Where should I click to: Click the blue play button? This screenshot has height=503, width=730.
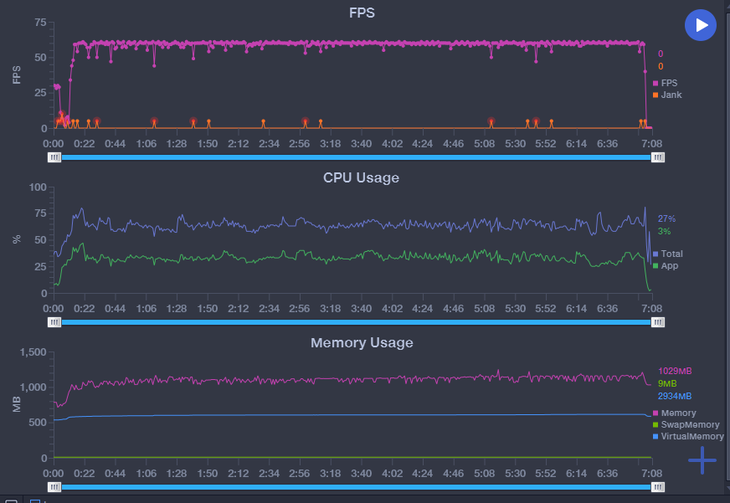701,25
